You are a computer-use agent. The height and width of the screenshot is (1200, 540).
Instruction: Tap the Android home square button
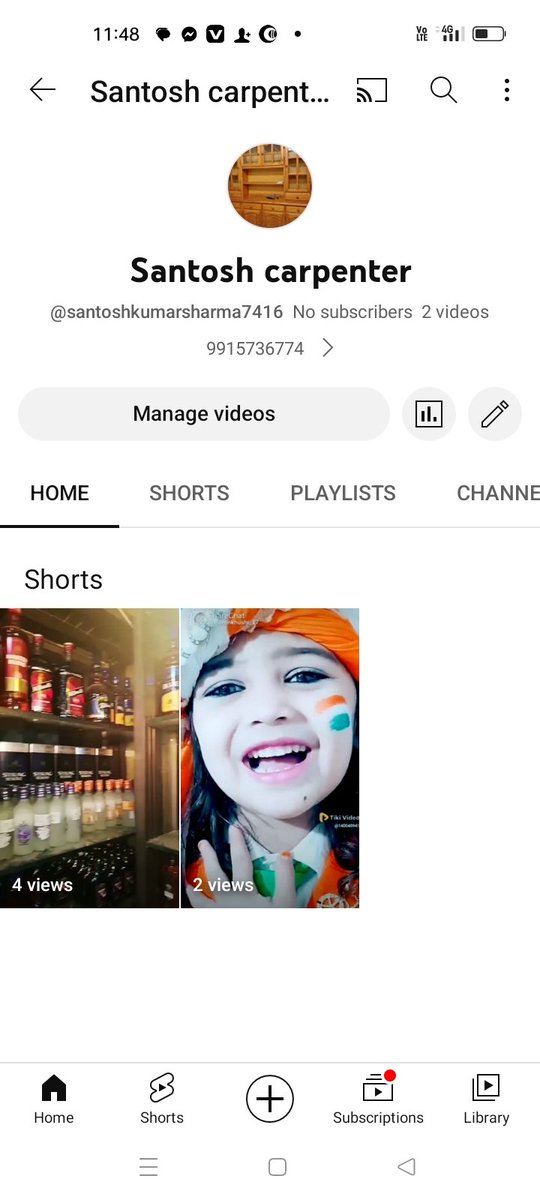[278, 1167]
